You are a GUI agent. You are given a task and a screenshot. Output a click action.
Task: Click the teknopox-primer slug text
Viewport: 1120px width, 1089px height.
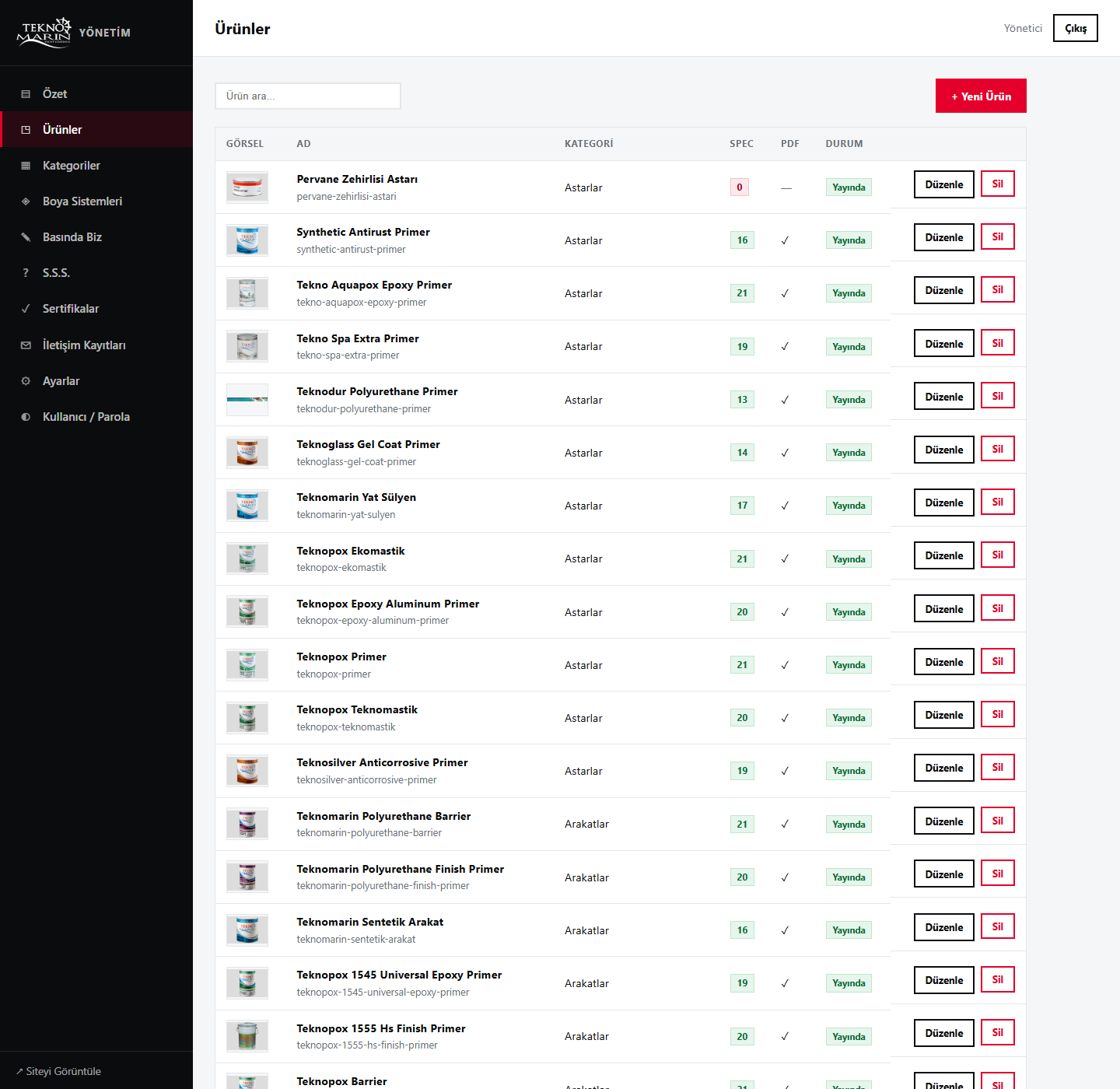tap(334, 674)
